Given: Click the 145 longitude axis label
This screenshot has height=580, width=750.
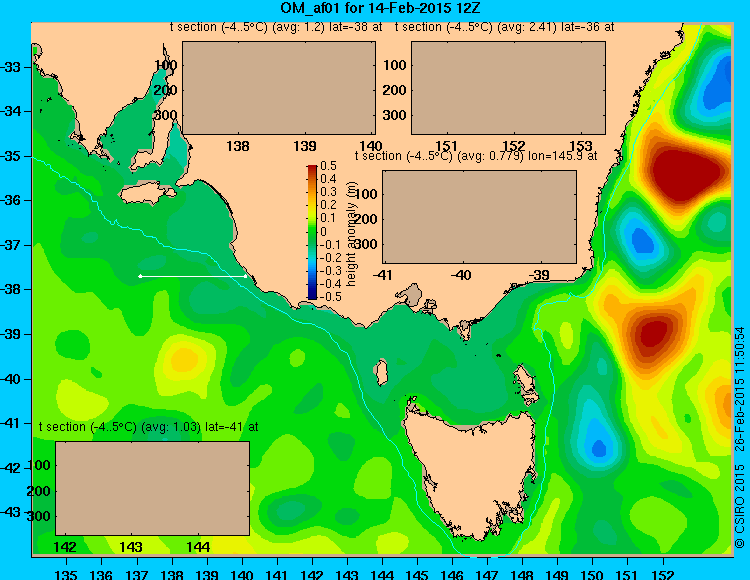Looking at the screenshot, I should (x=417, y=574).
